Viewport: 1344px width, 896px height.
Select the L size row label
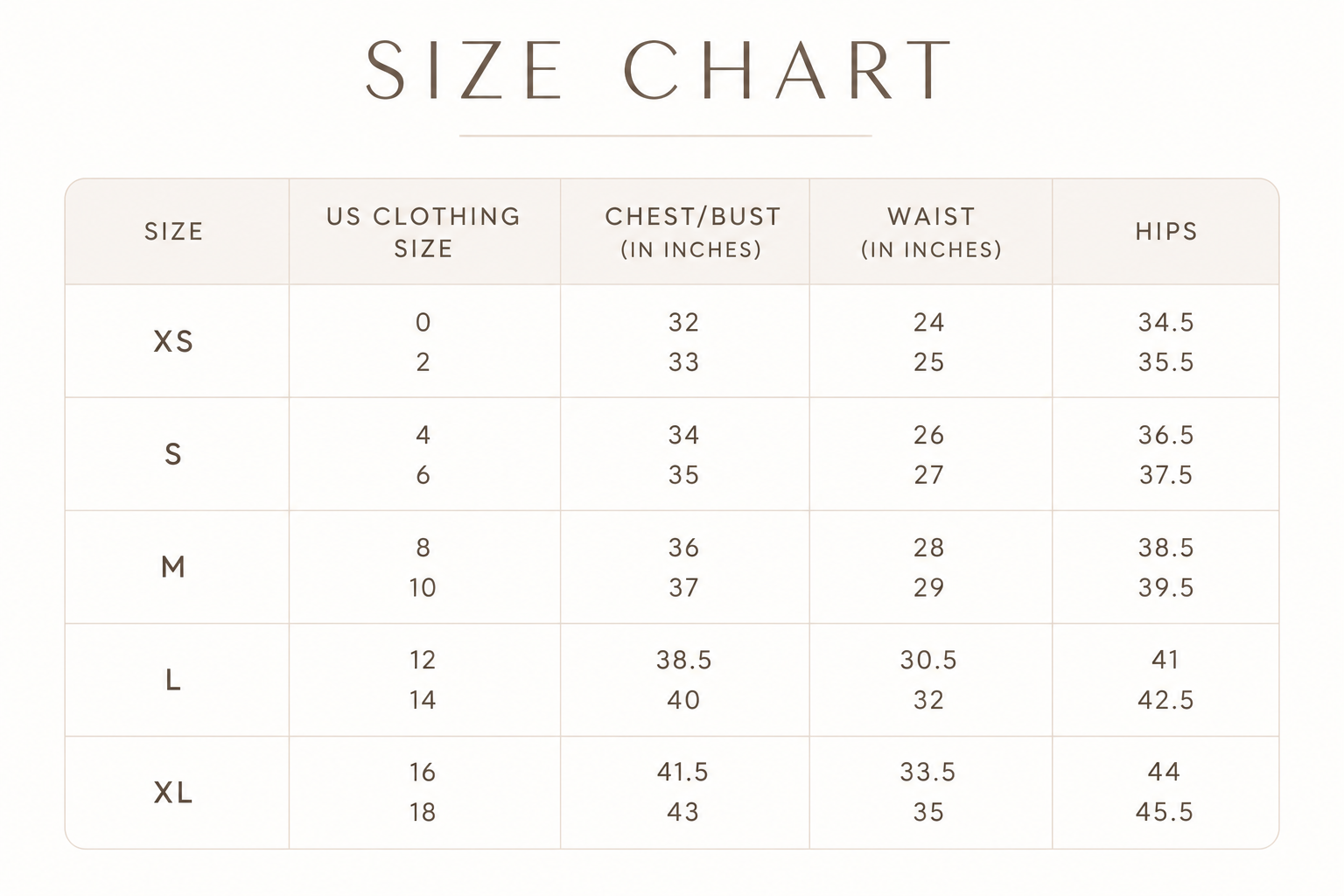click(x=173, y=680)
